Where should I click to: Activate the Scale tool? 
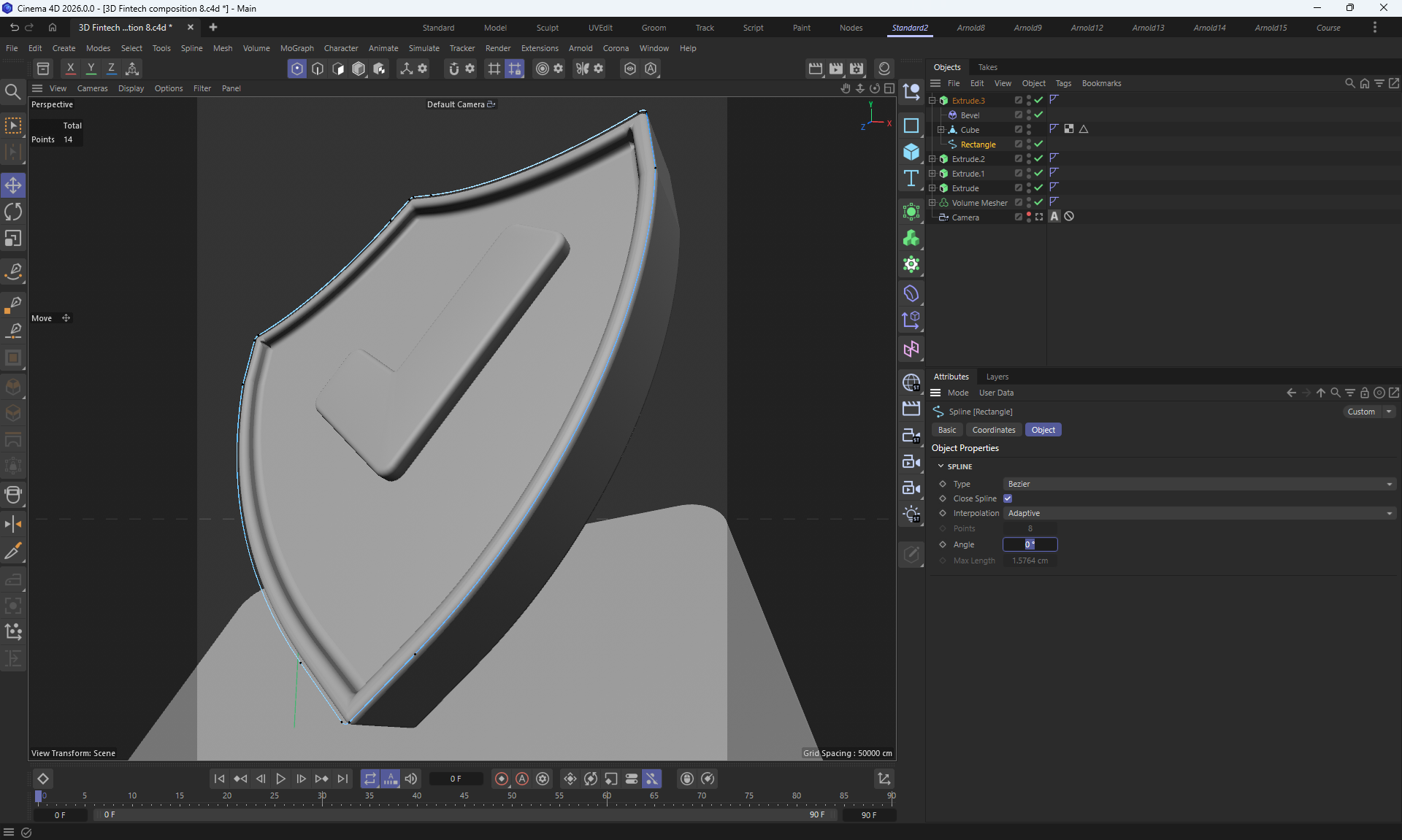point(13,239)
